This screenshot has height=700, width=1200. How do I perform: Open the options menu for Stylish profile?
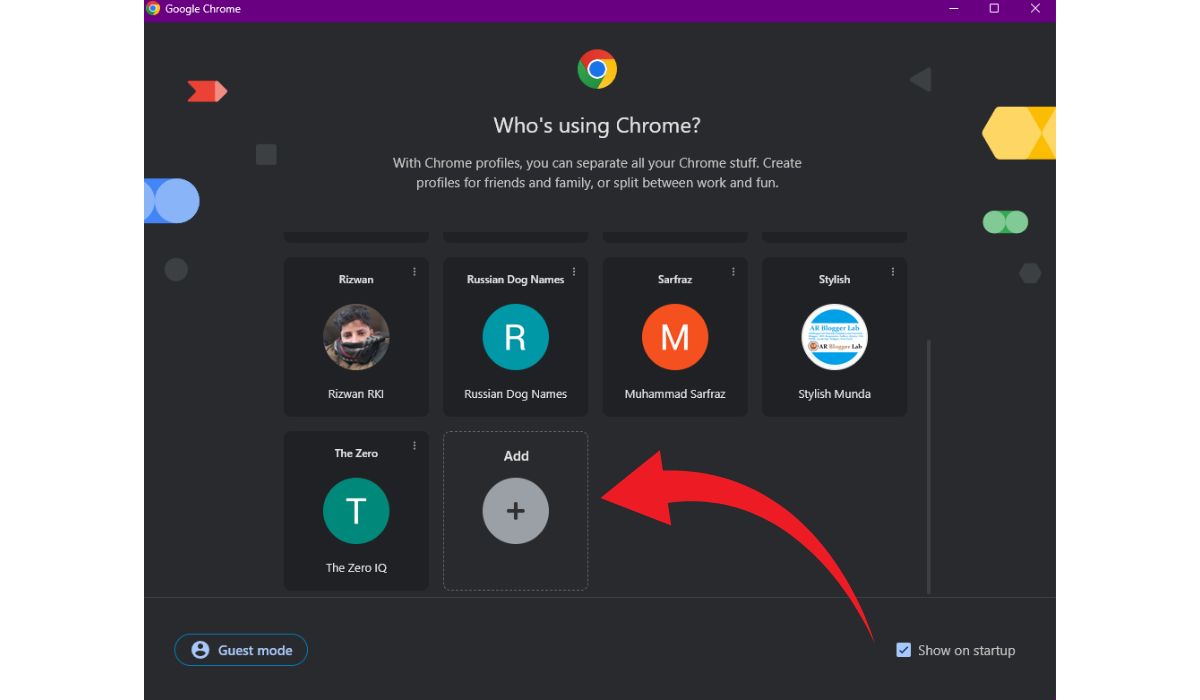893,271
